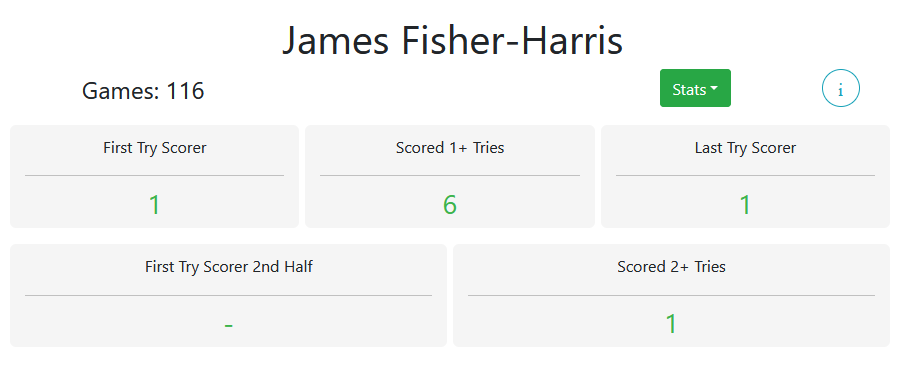Image resolution: width=903 pixels, height=370 pixels.
Task: Select the First Try Scorer card
Action: coord(154,176)
